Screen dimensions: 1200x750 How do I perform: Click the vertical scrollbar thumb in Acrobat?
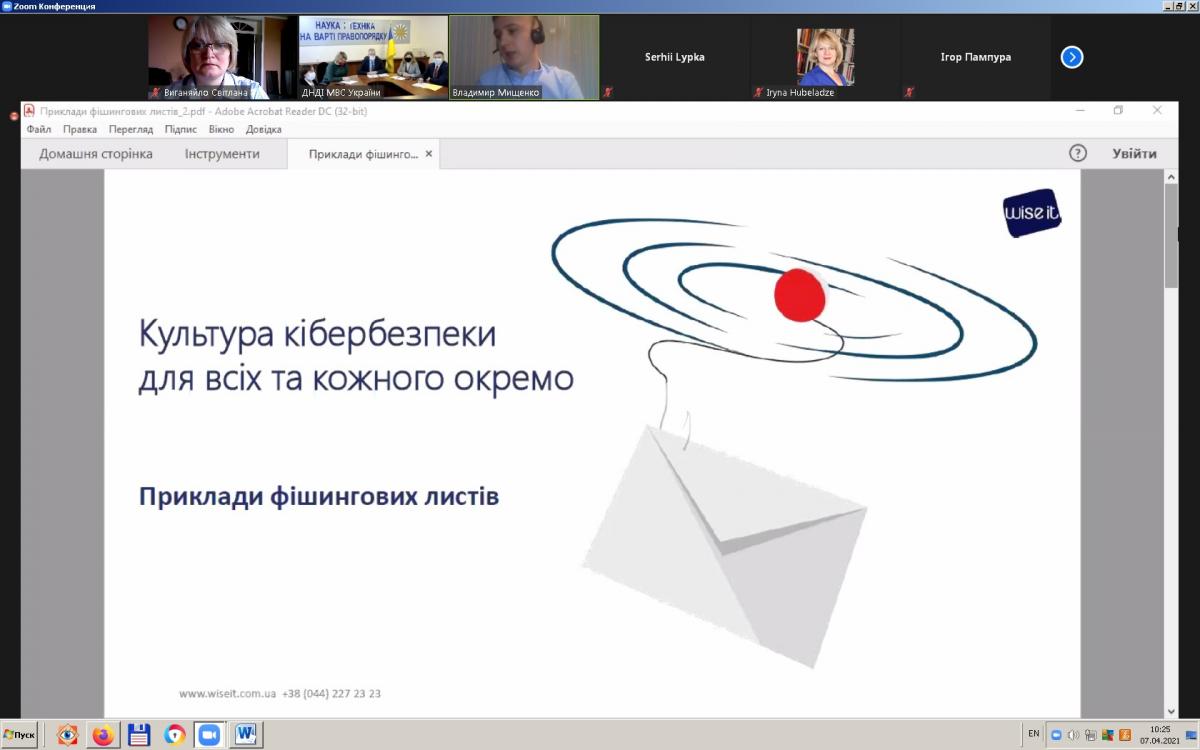(x=1171, y=236)
